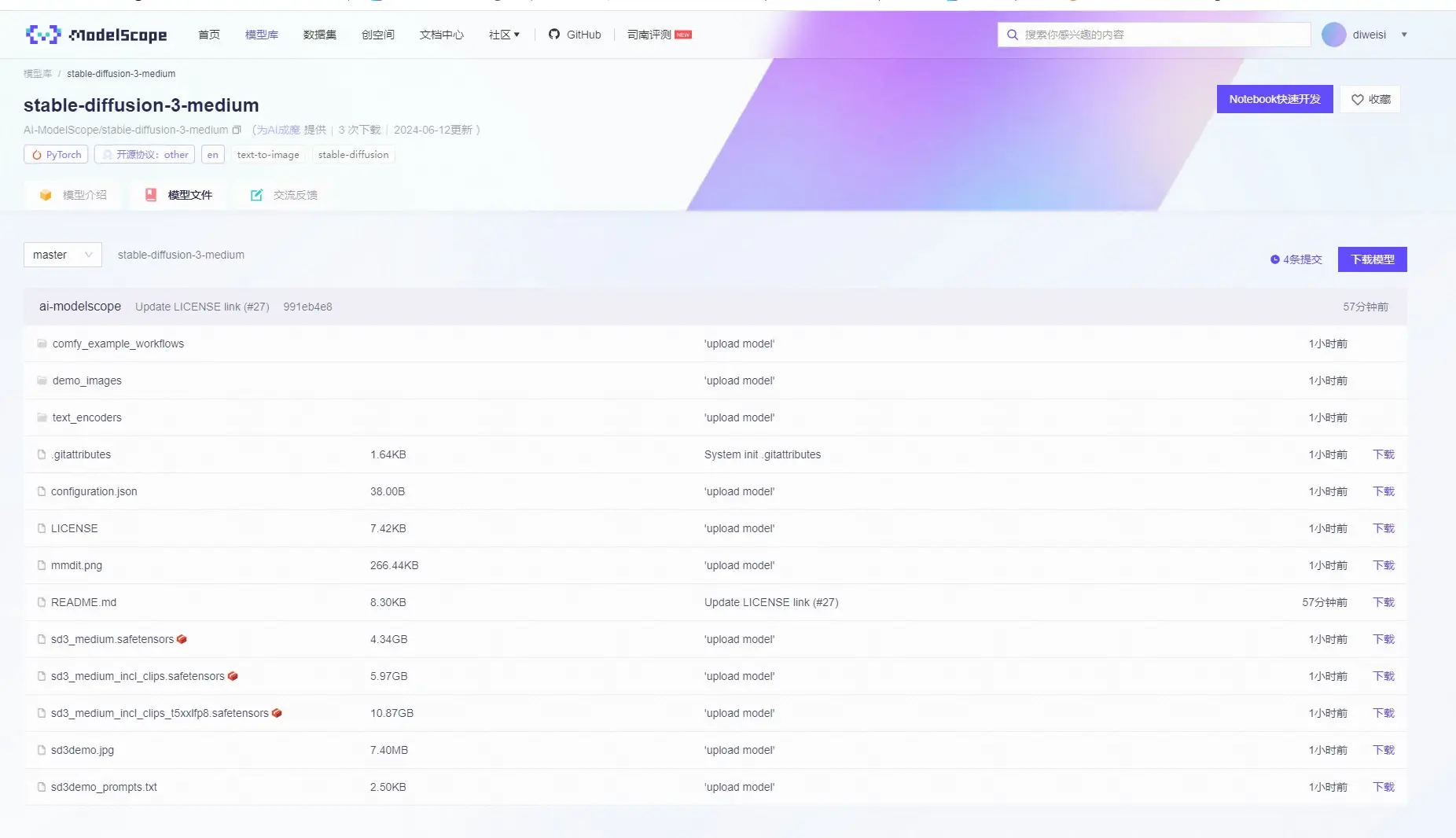1456x838 pixels.
Task: Switch to the 模型介绍 tab
Action: [x=73, y=195]
